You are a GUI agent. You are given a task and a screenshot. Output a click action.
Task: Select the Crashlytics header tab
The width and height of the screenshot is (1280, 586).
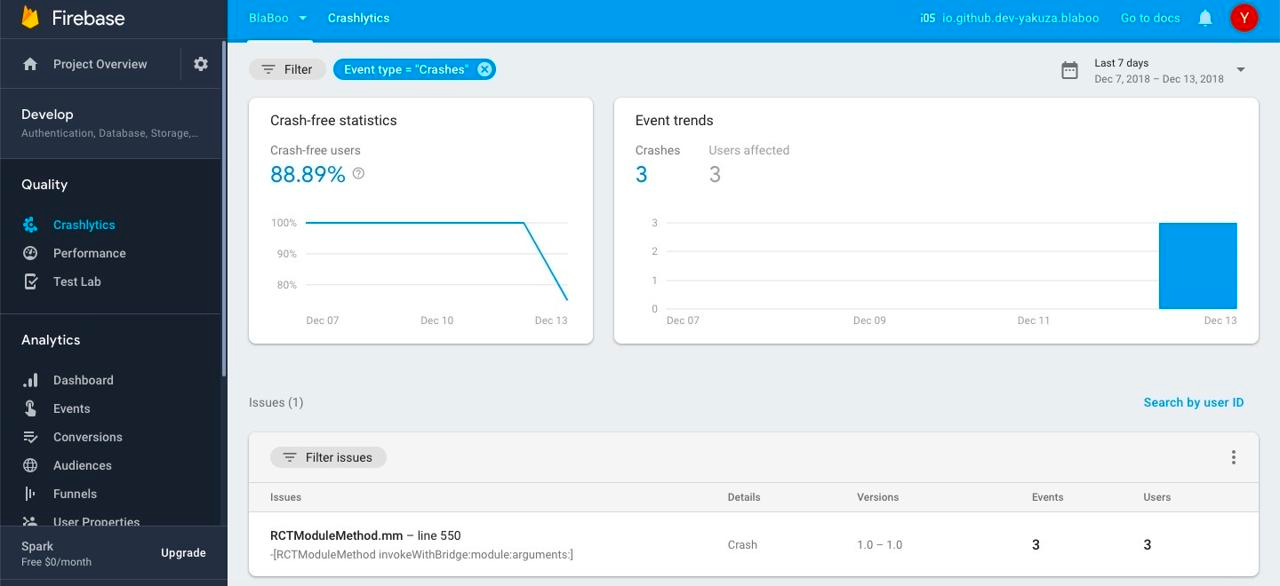(x=358, y=18)
